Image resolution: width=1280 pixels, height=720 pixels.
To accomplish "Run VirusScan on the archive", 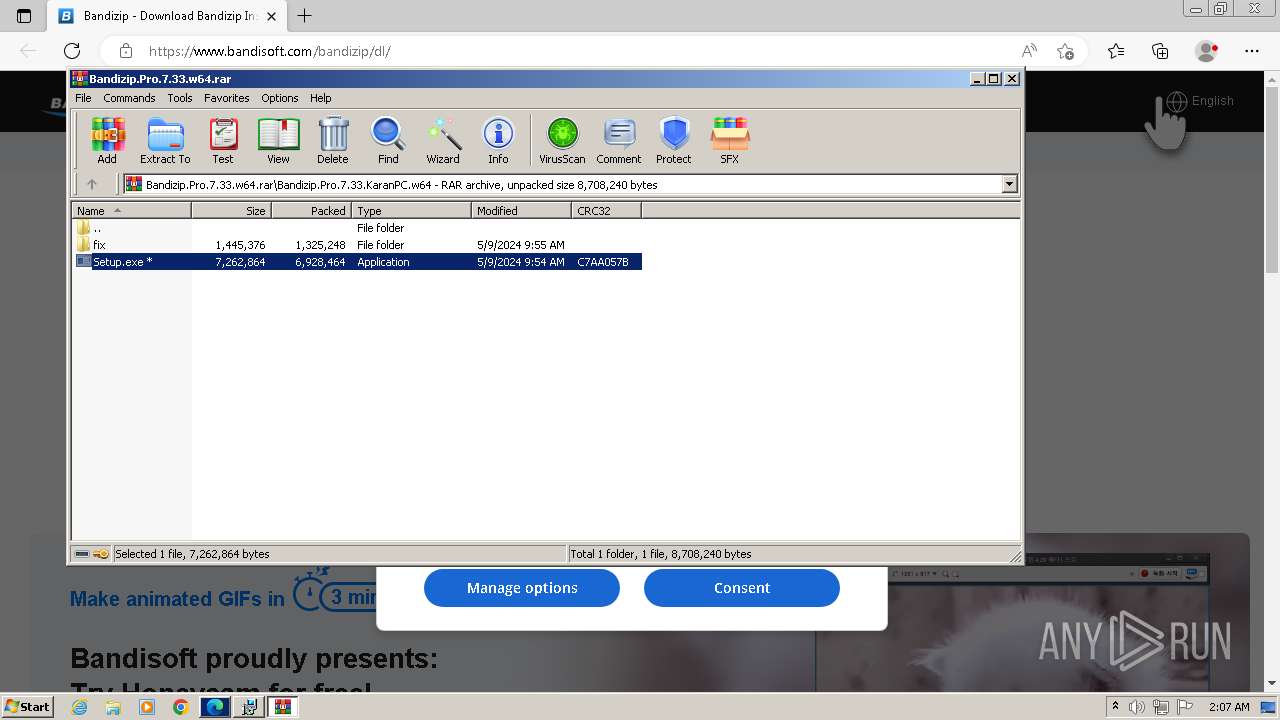I will pos(562,140).
